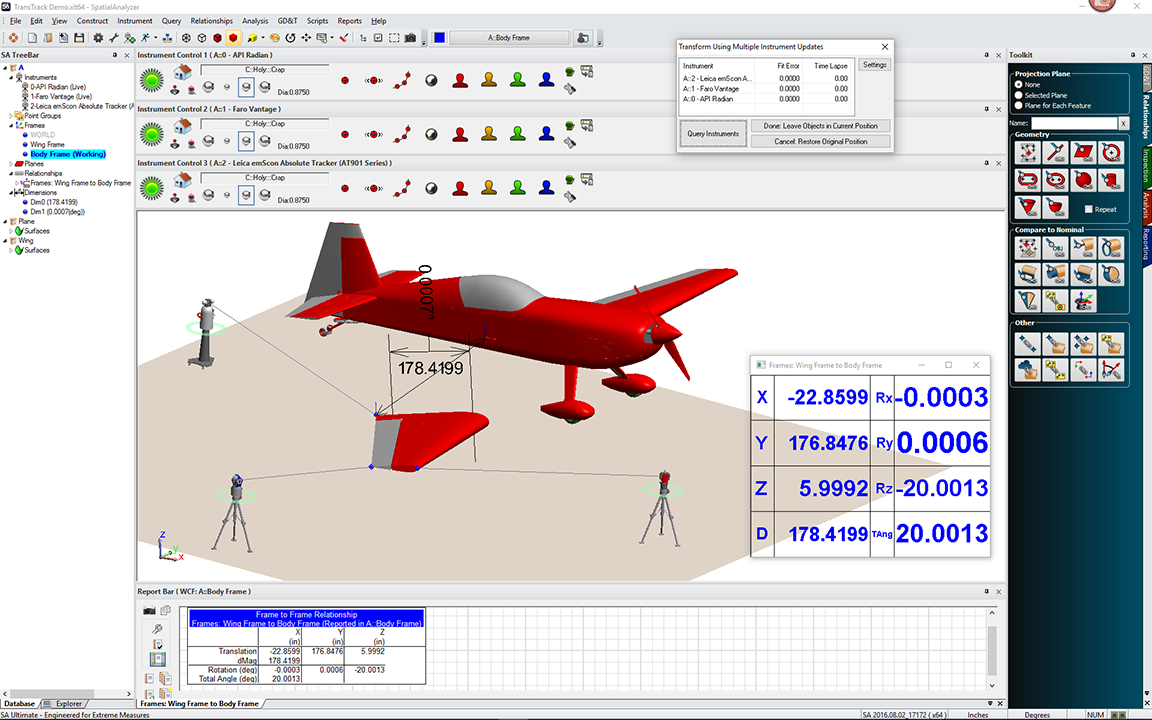Viewport: 1152px width, 720px height.
Task: Click the lifesaver help icon in the toolbar
Action: pos(14,38)
